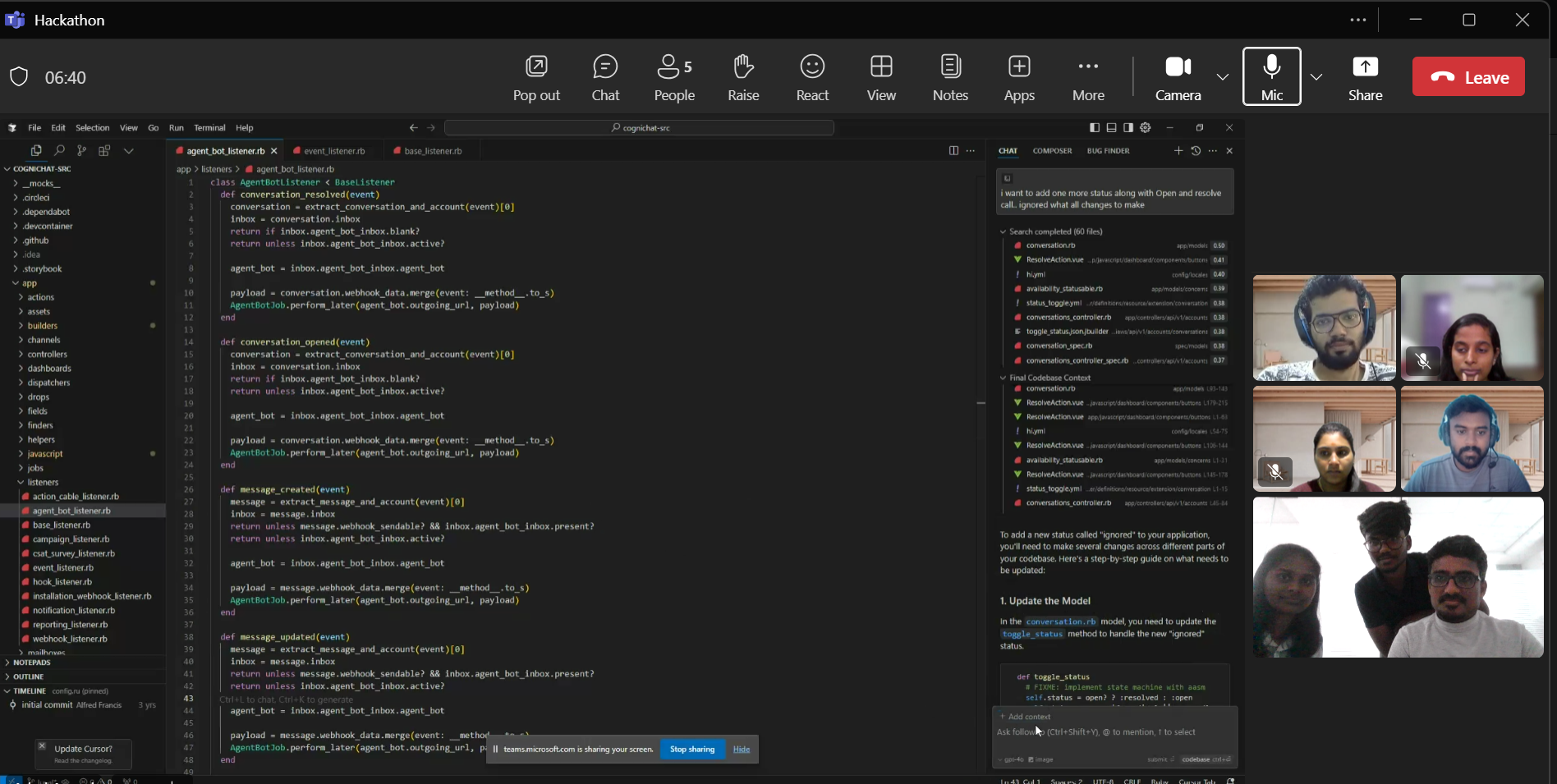Screen dimensions: 1557x784
Task: Expand the More actions menu
Action: [1088, 77]
